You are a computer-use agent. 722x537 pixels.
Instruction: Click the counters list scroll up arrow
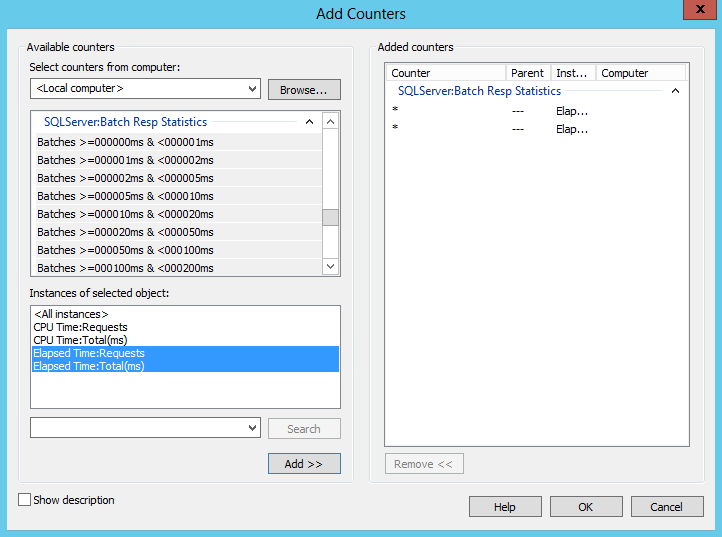click(x=330, y=122)
